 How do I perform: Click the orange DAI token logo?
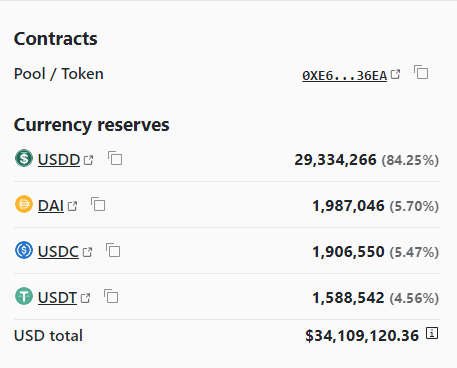[24, 204]
